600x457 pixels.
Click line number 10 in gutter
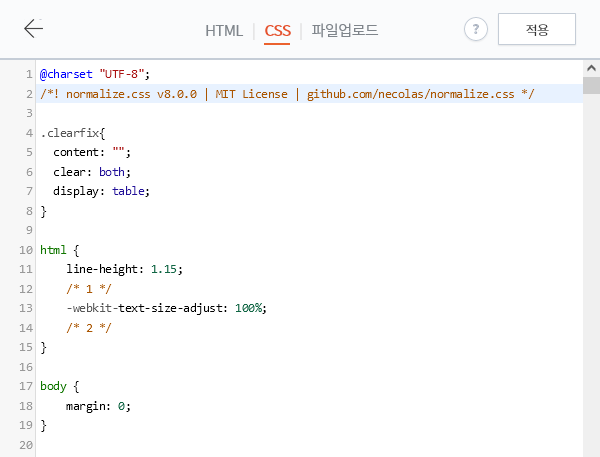coord(26,250)
